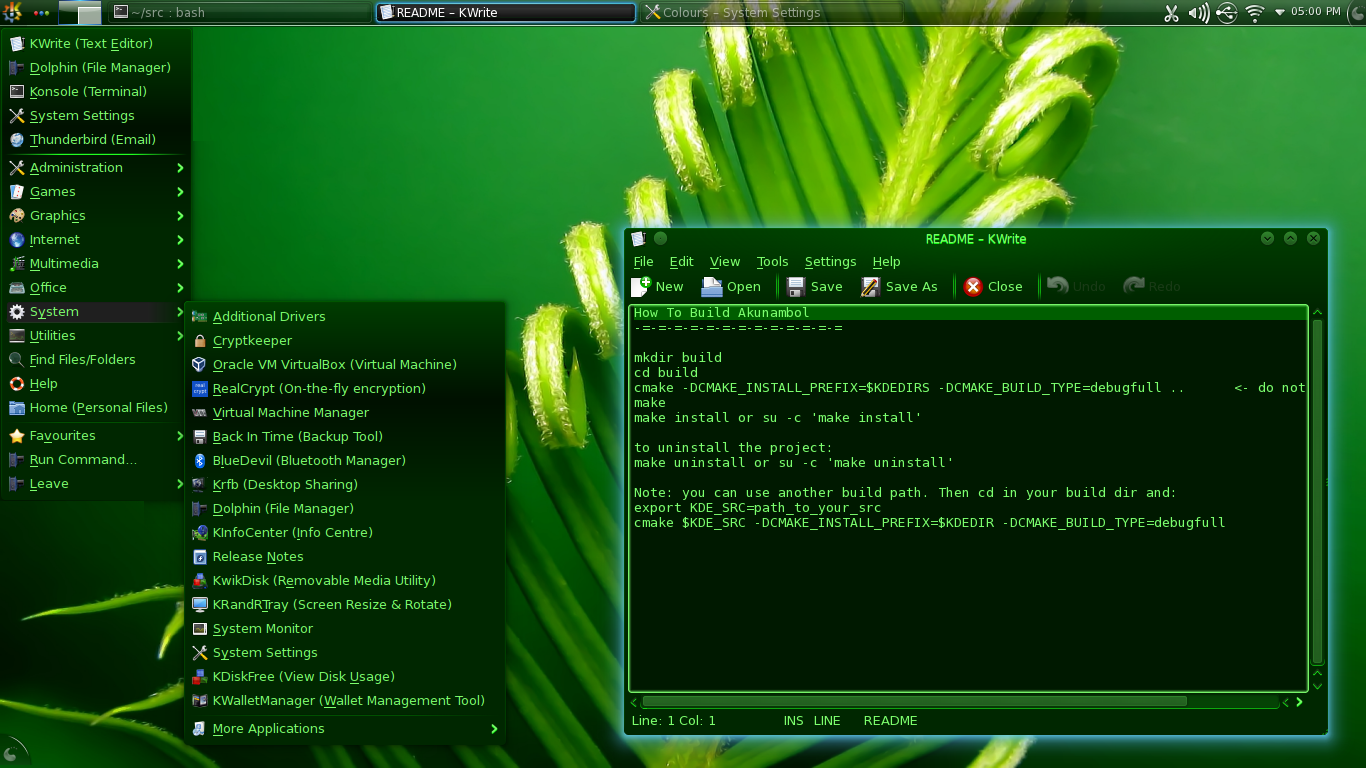Toggle LINE selection mode in status bar
This screenshot has width=1366, height=768.
(x=827, y=720)
